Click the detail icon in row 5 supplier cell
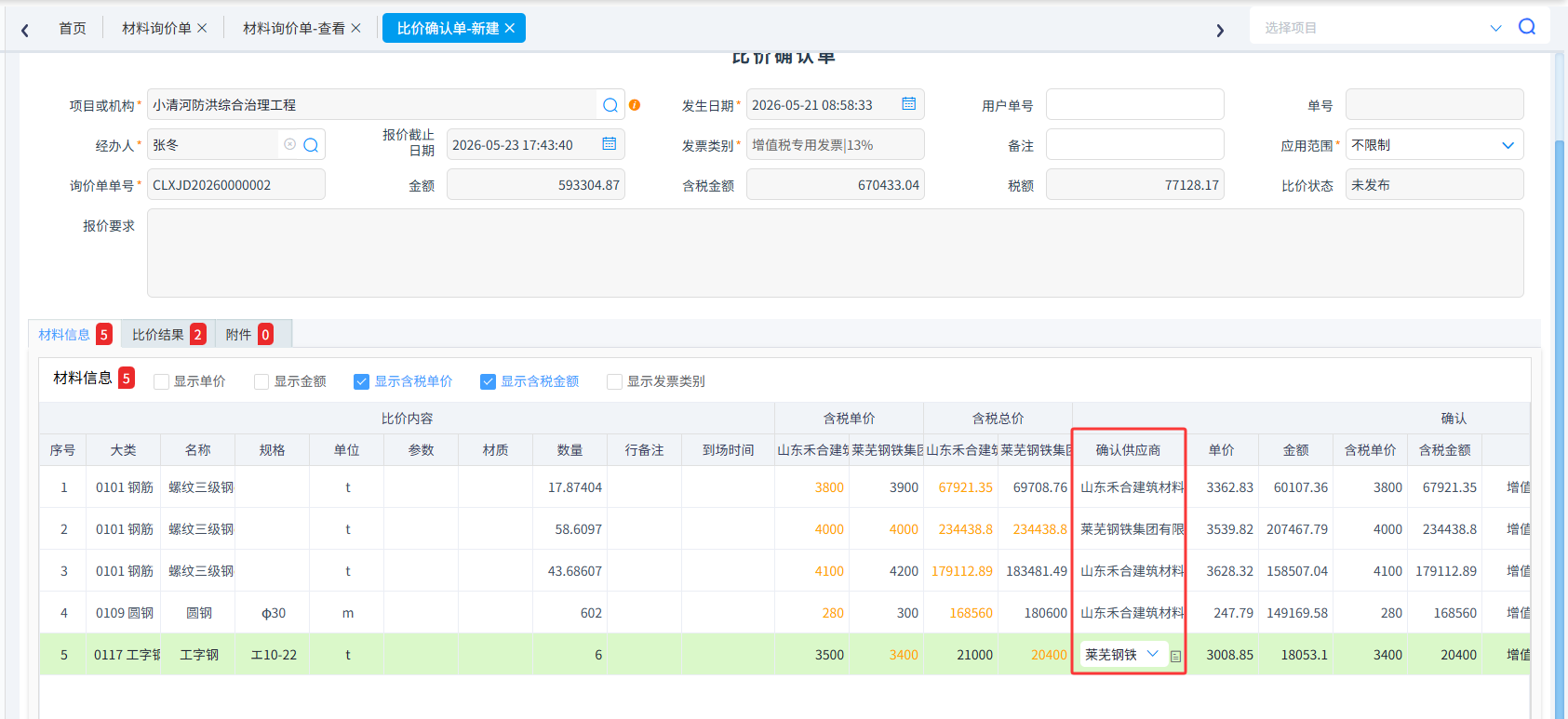Viewport: 1568px width, 719px height. [1175, 656]
